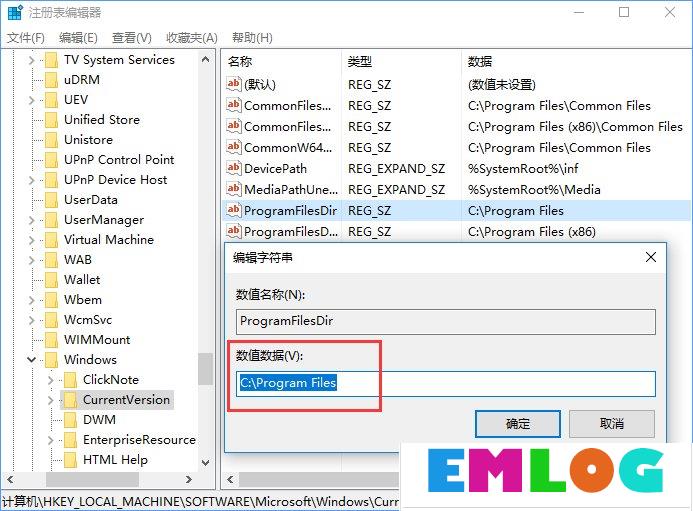Viewport: 693px width, 511px height.
Task: Click the string icon of DevicePath value
Action: 233,168
